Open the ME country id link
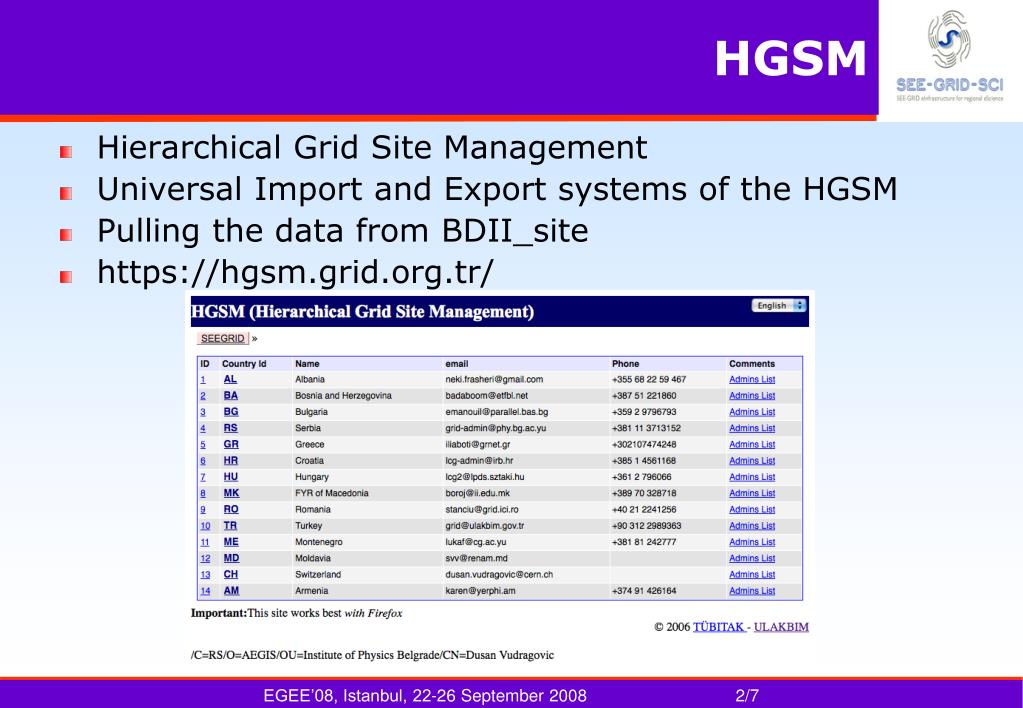 231,542
